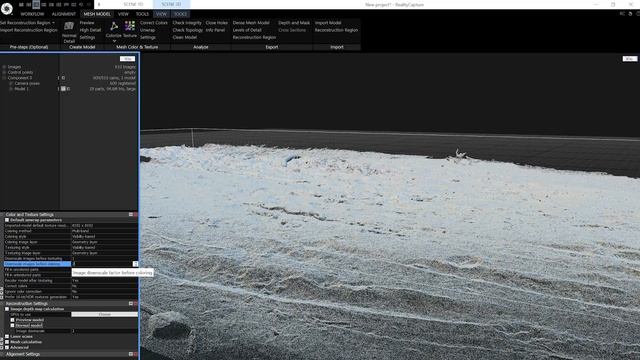This screenshot has width=640, height=360.
Task: Click Reconstruction Region under Export
Action: click(x=254, y=38)
